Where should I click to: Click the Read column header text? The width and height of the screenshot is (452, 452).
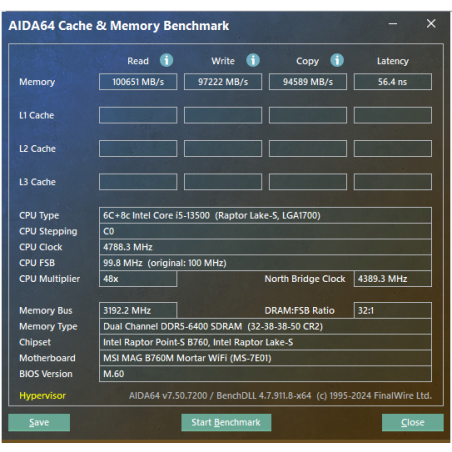(138, 61)
